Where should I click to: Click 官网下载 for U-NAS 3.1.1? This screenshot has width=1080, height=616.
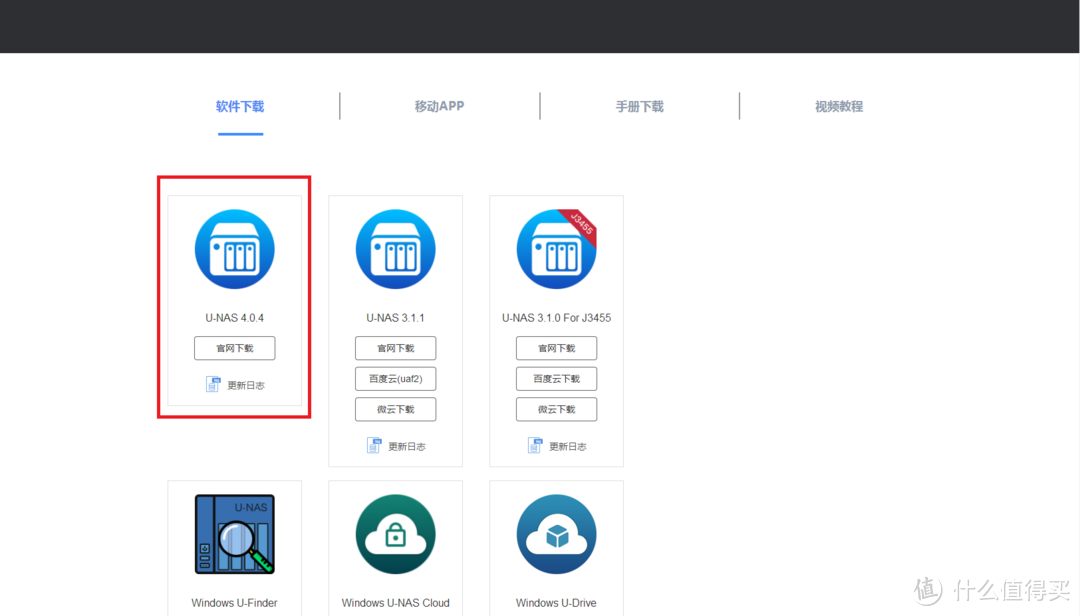395,348
